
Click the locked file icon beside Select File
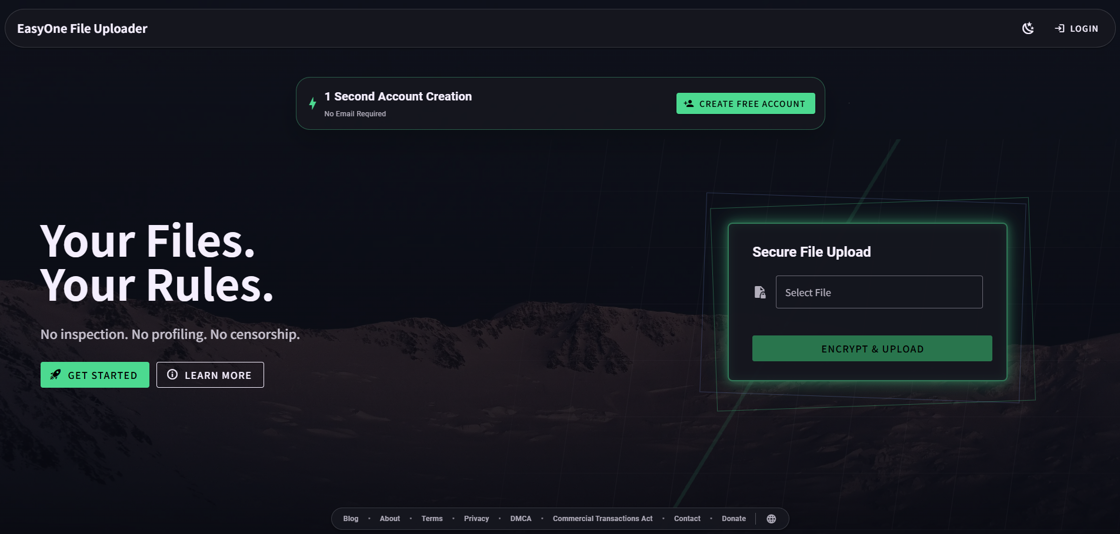coord(760,292)
